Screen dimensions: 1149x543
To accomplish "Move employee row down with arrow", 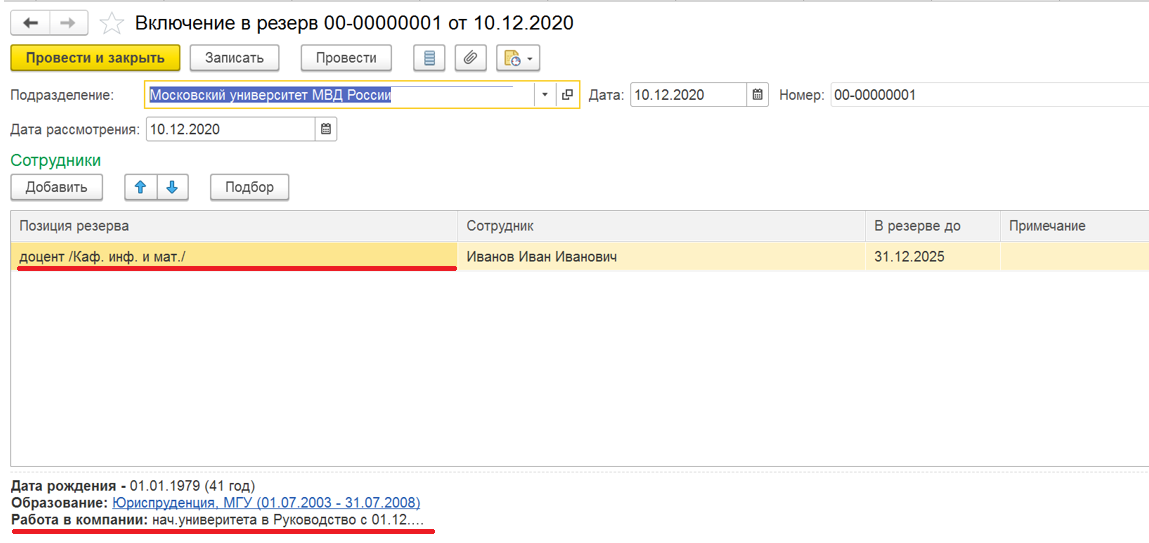I will (171, 187).
